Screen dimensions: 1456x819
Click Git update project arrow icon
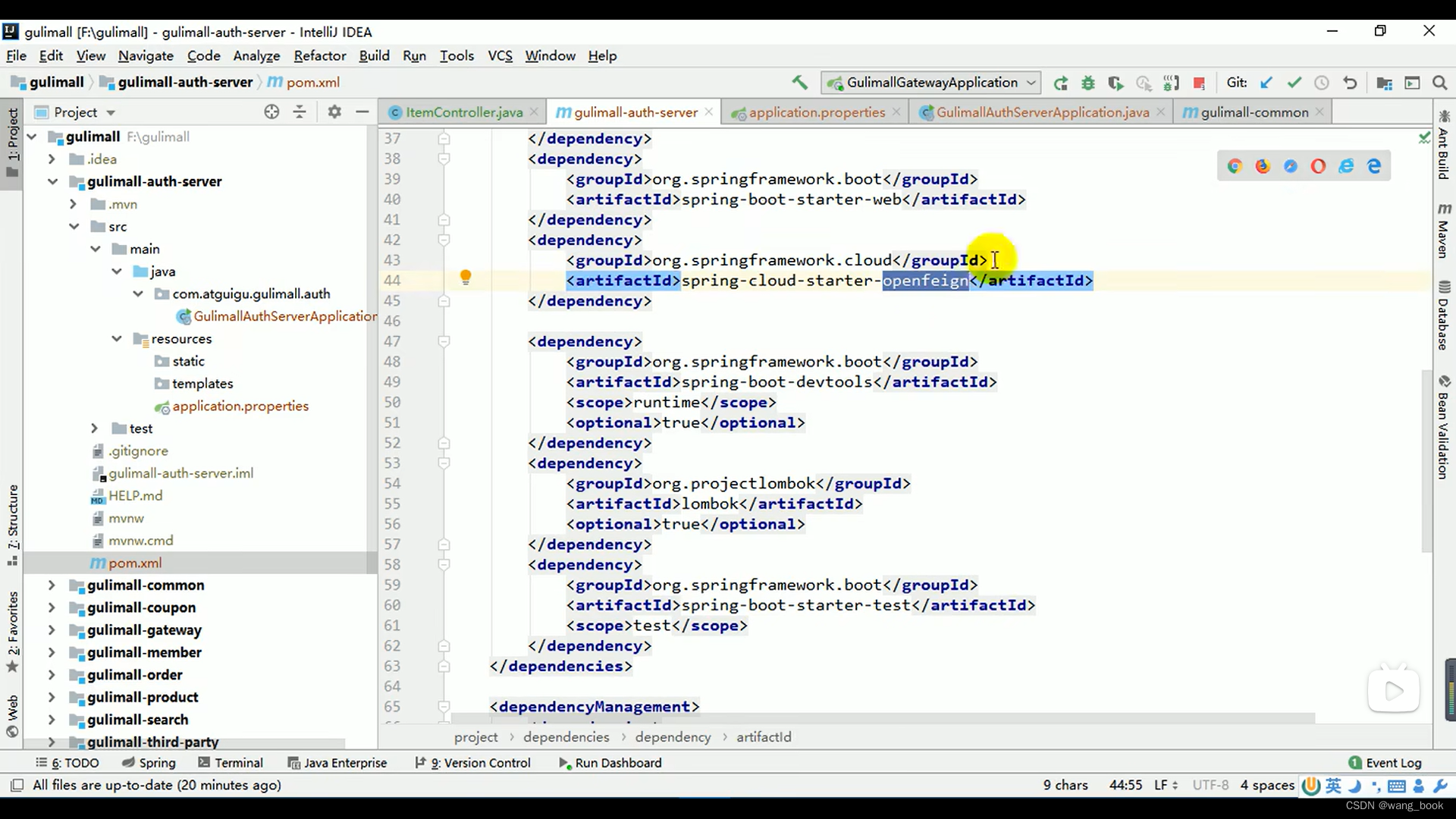coord(1266,83)
